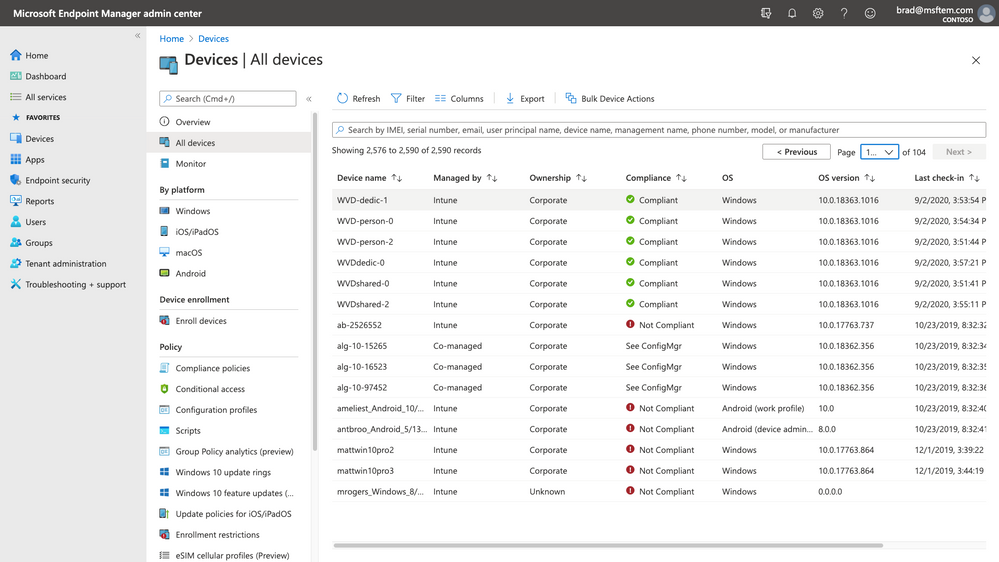Open Compliance policies menu item
Image resolution: width=999 pixels, height=562 pixels.
[212, 369]
